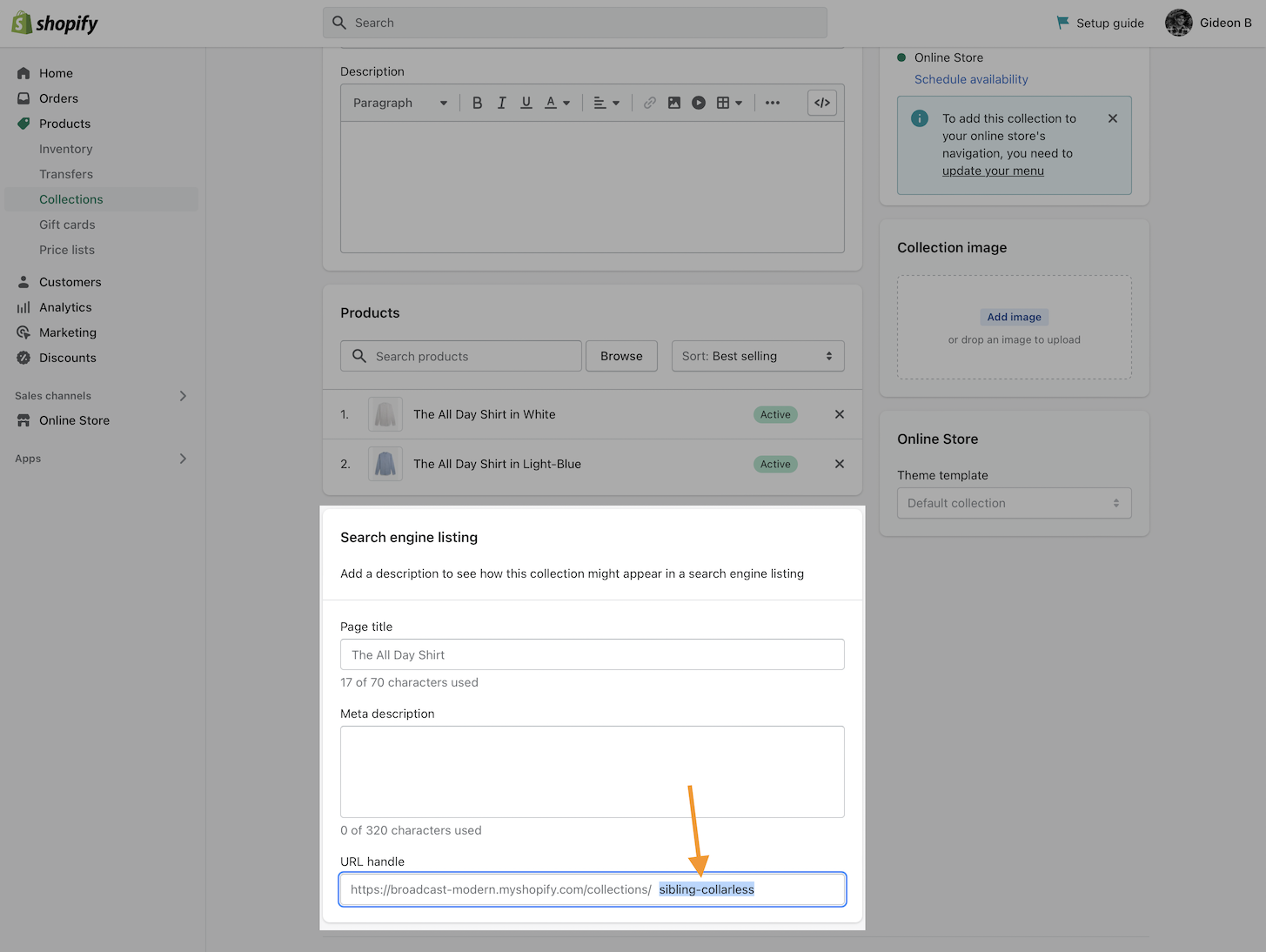Image resolution: width=1266 pixels, height=952 pixels.
Task: Insert a video in the description
Action: [698, 103]
